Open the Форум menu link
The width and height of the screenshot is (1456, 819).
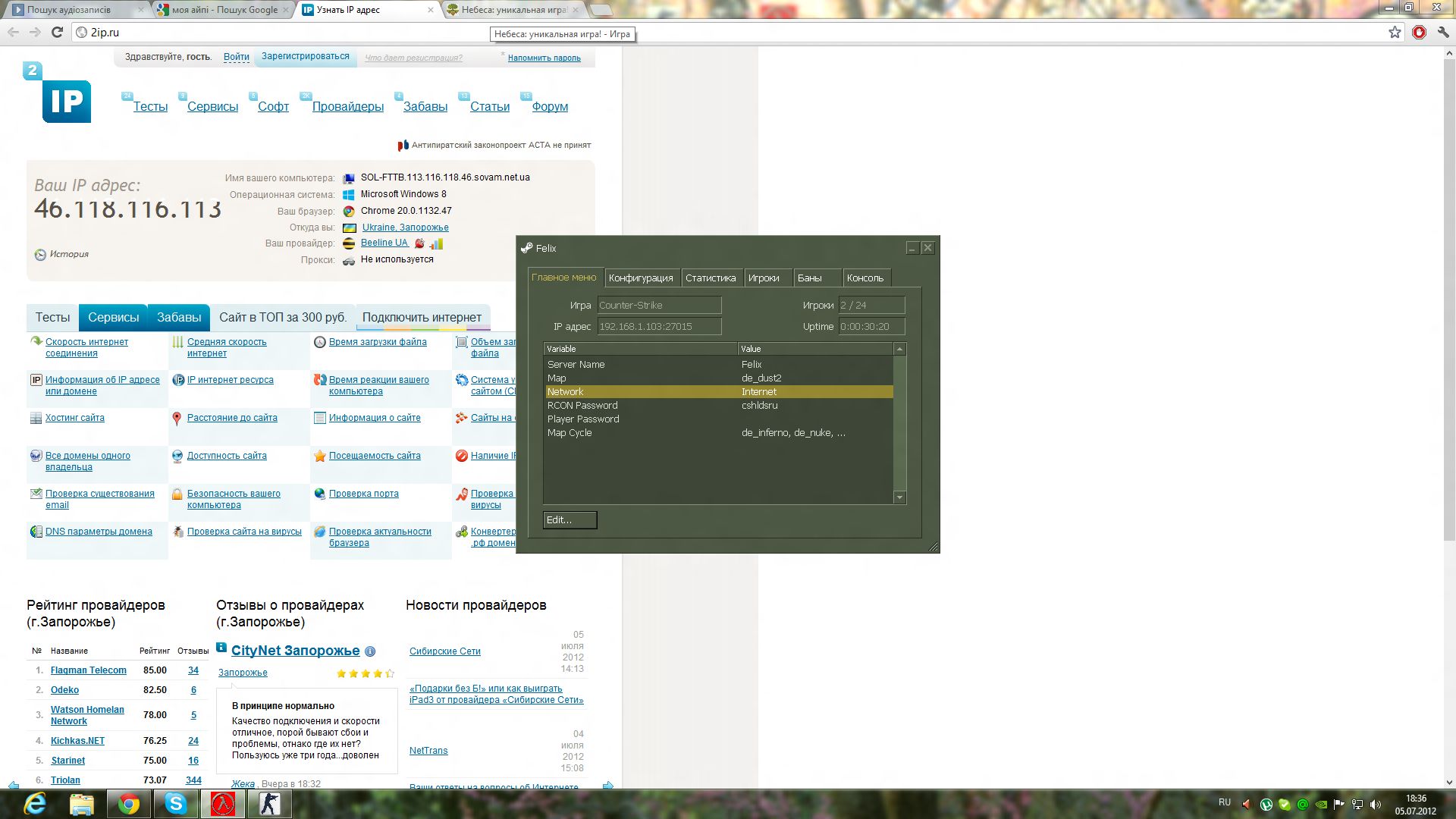[x=550, y=107]
